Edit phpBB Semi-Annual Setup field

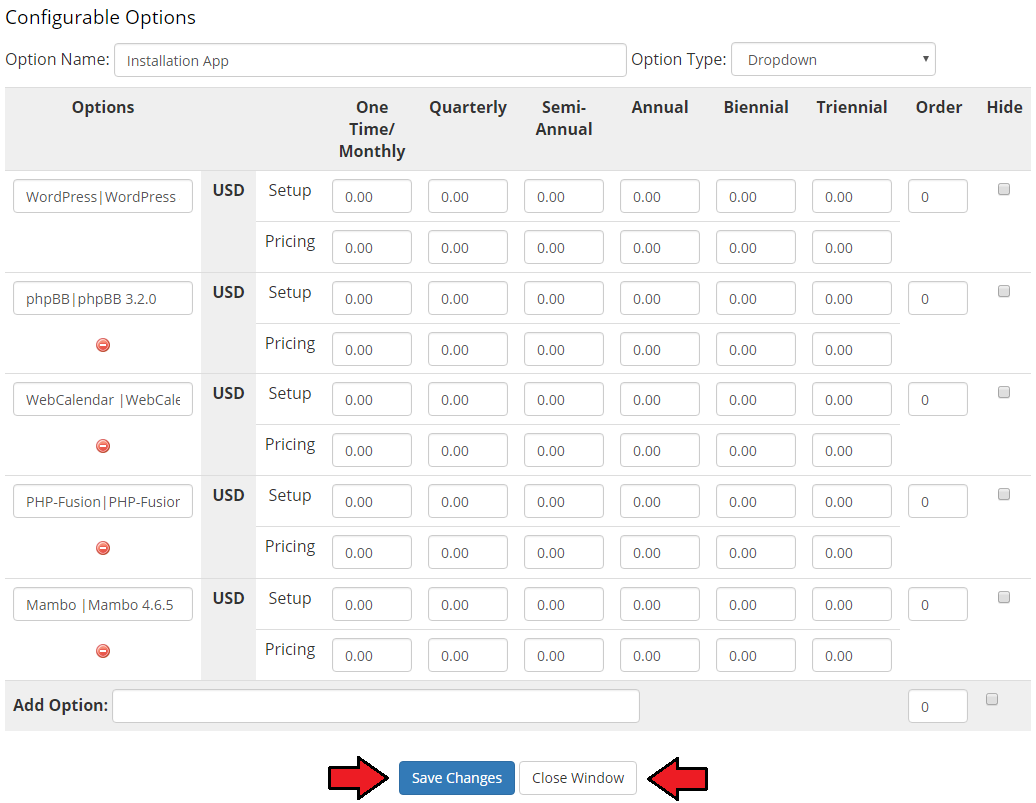point(564,298)
